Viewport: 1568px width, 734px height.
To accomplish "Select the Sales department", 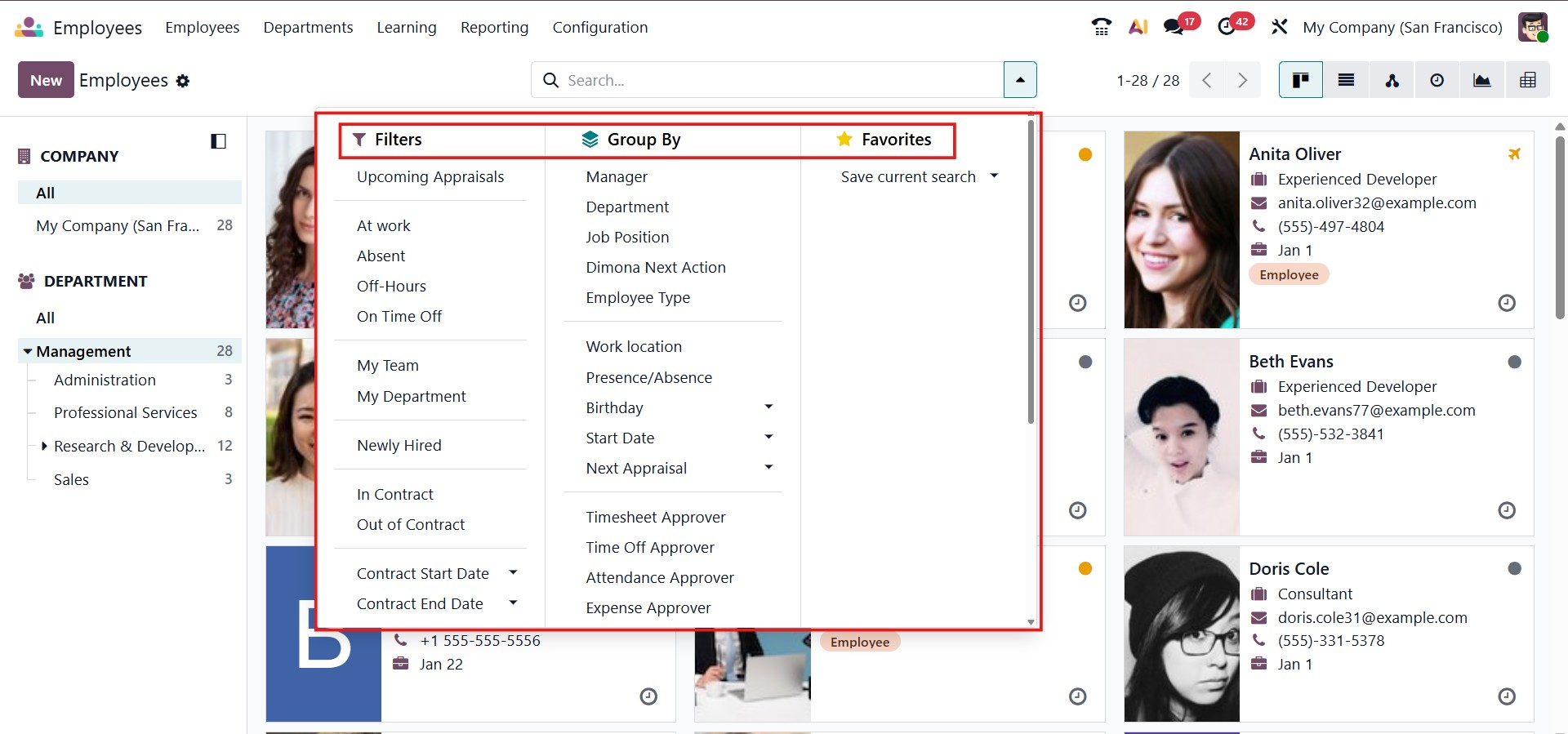I will 71,479.
